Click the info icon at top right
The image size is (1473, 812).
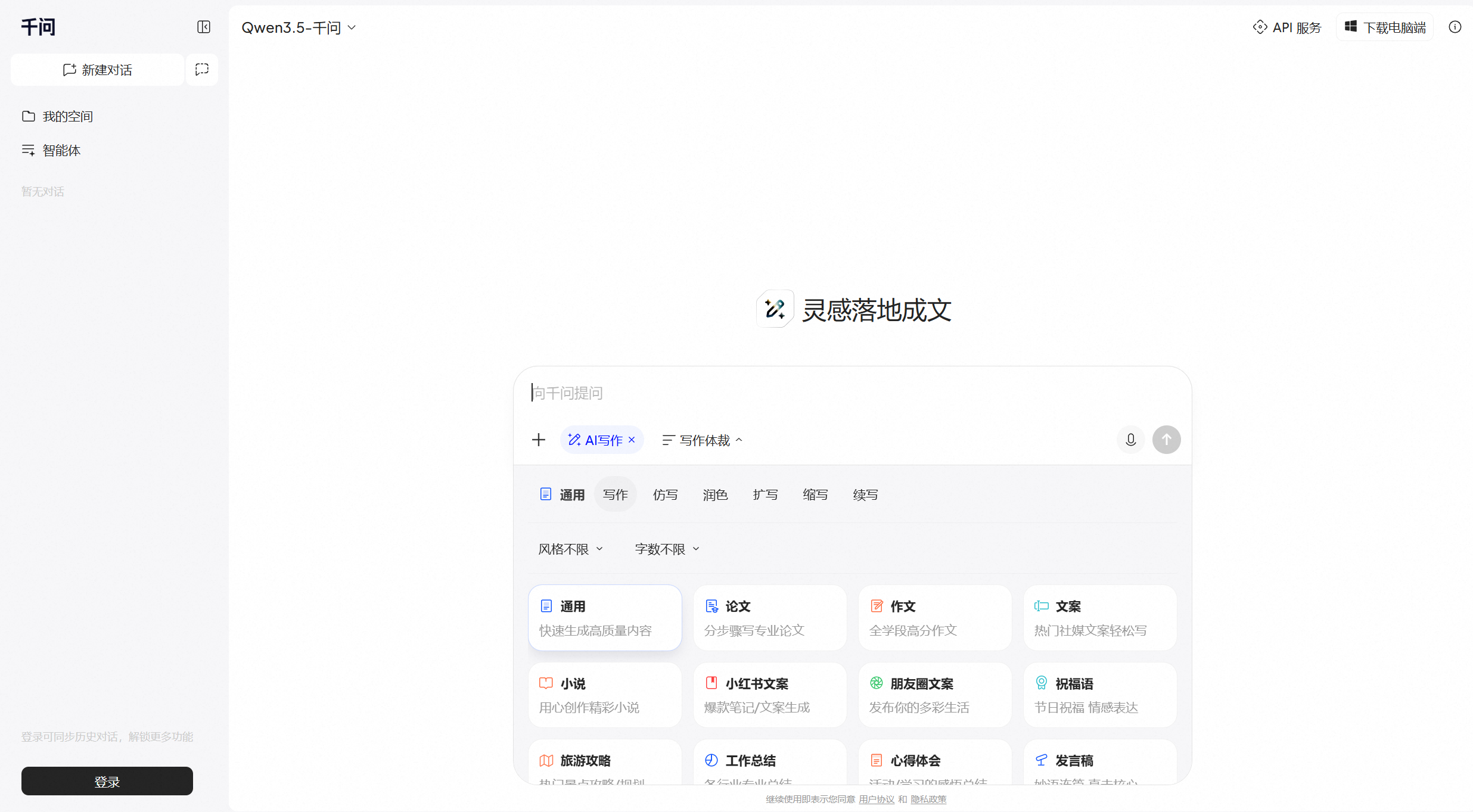coord(1455,27)
